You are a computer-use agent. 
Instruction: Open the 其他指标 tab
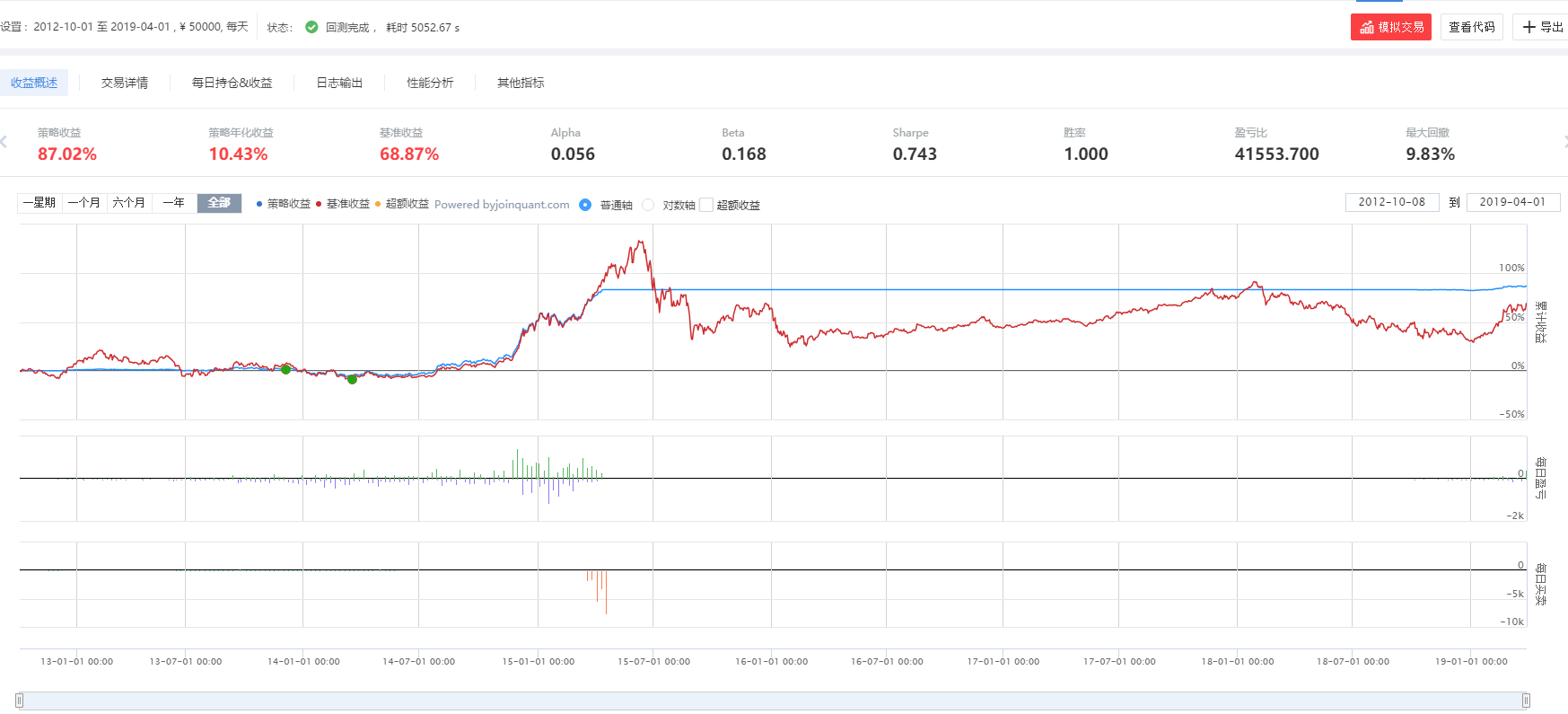(x=521, y=83)
